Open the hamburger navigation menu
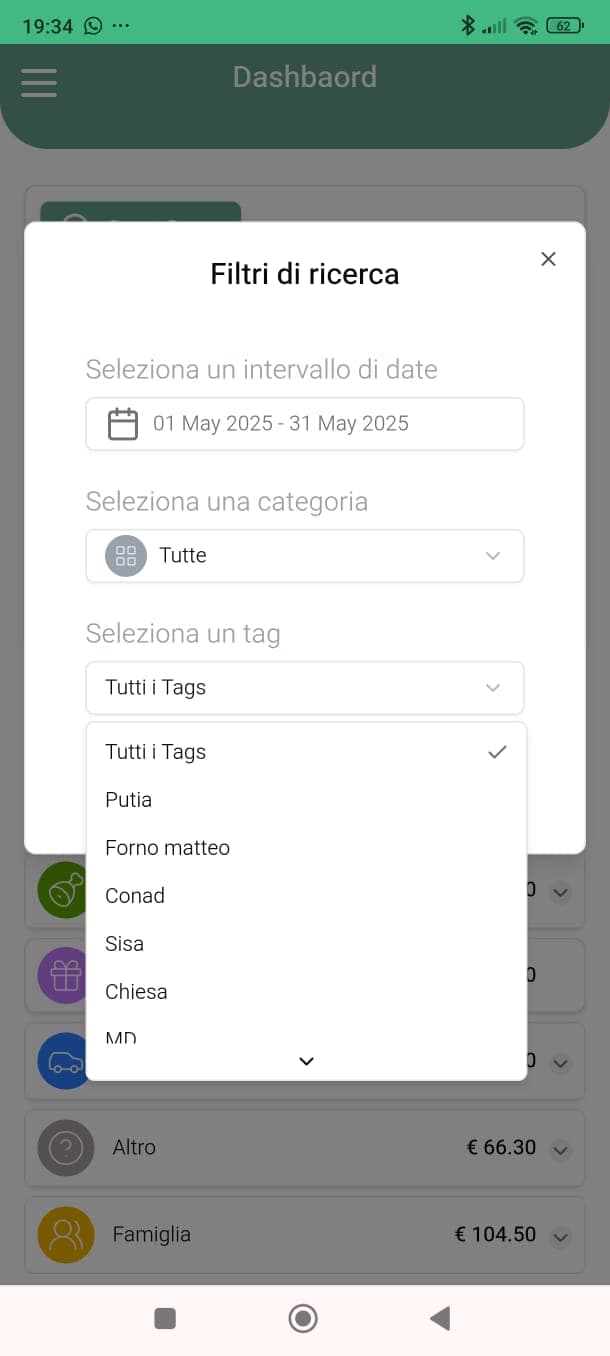610x1356 pixels. 39,82
